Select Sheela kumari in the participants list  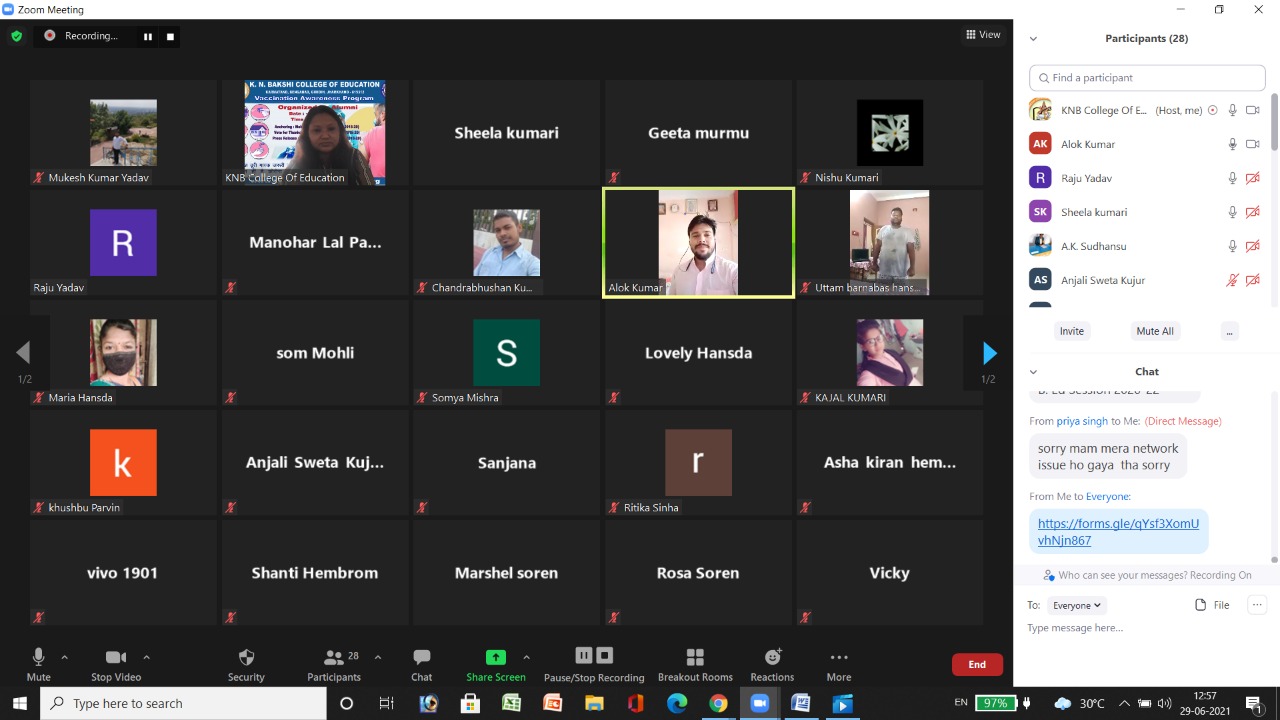1146,212
